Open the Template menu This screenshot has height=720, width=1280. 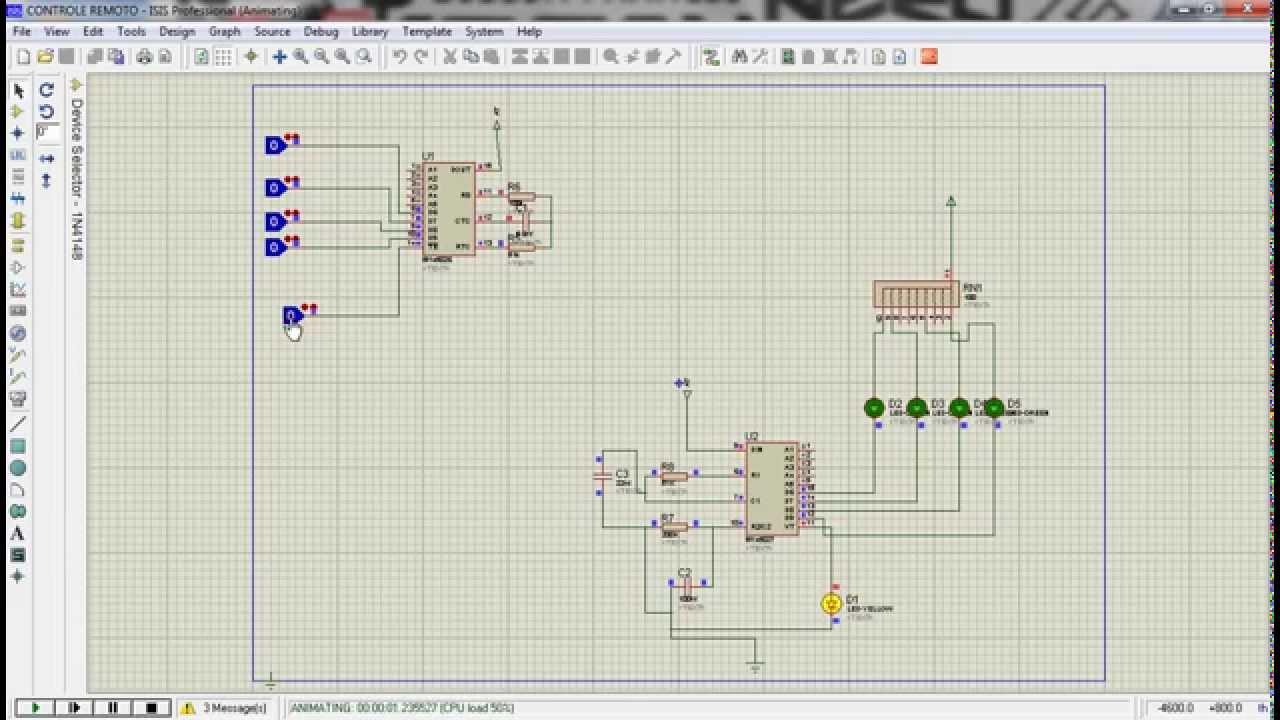pyautogui.click(x=427, y=32)
